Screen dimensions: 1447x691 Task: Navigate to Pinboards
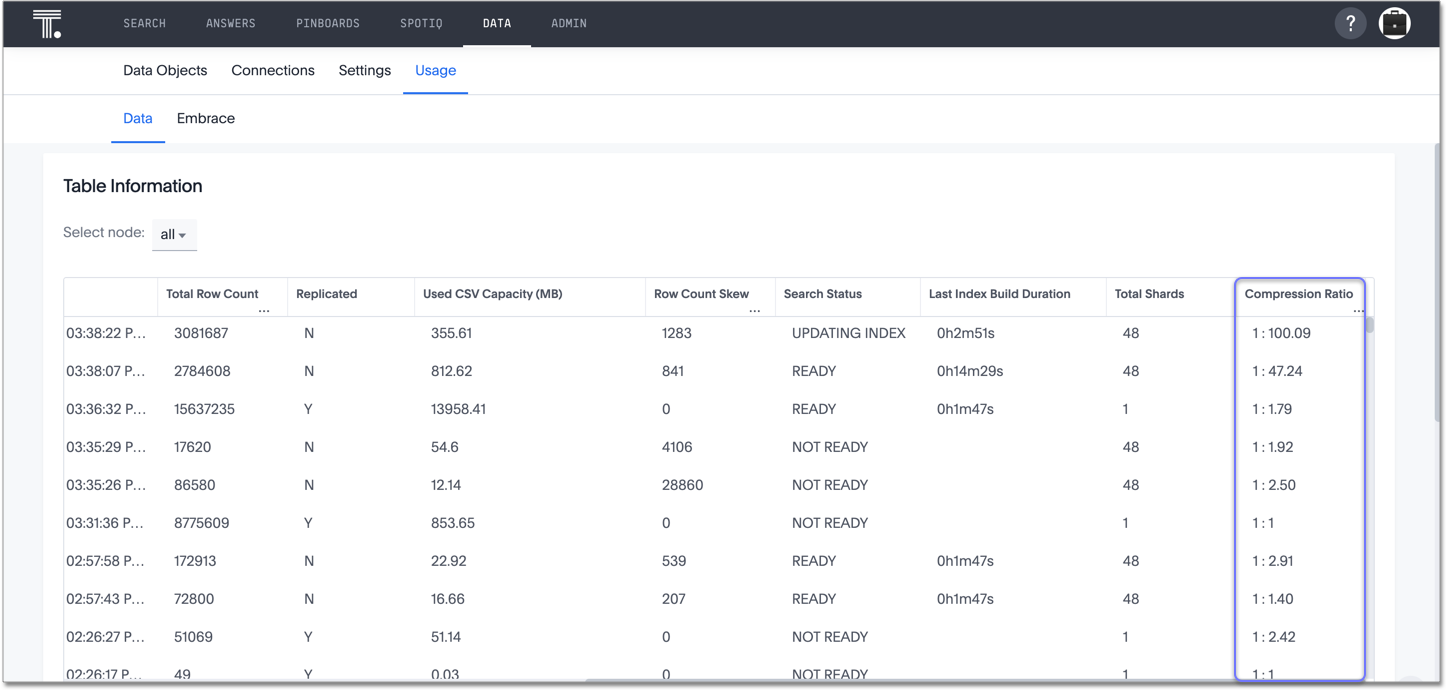328,23
